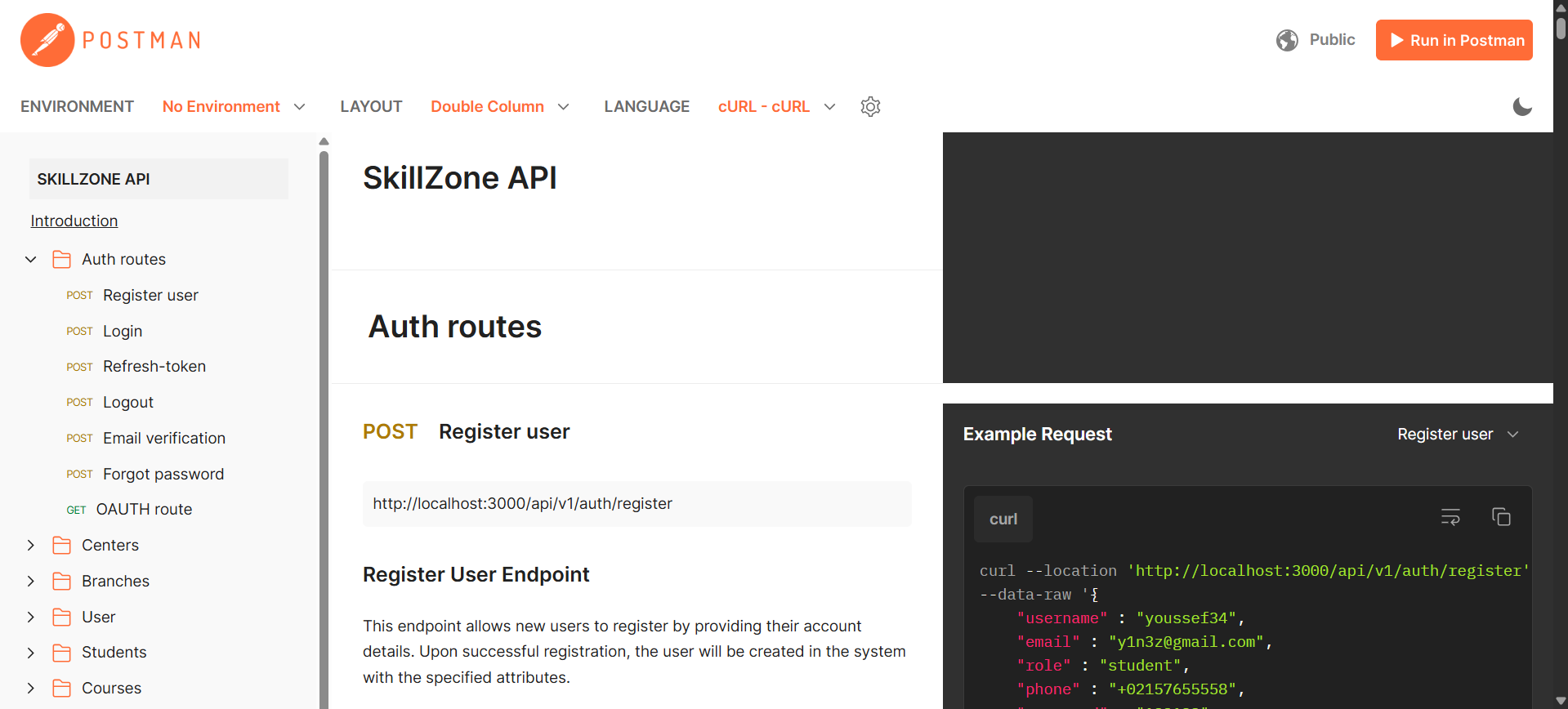Expand the Branches folder chevron
The height and width of the screenshot is (709, 1568).
pos(31,581)
